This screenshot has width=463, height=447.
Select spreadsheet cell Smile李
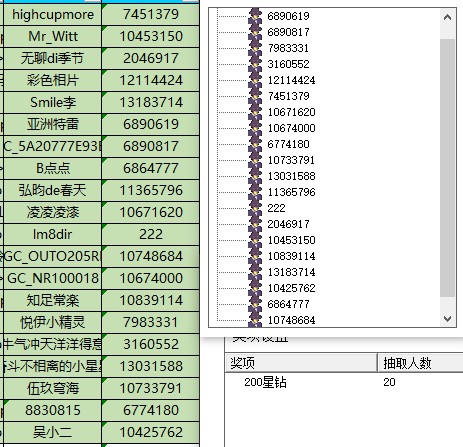(x=53, y=102)
